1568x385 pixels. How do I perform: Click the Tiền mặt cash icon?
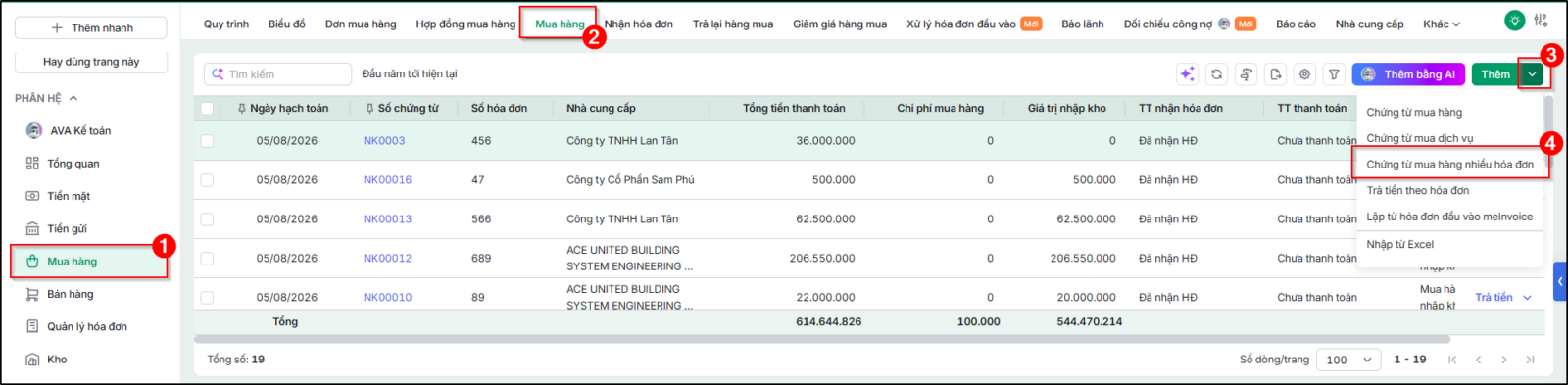click(33, 196)
